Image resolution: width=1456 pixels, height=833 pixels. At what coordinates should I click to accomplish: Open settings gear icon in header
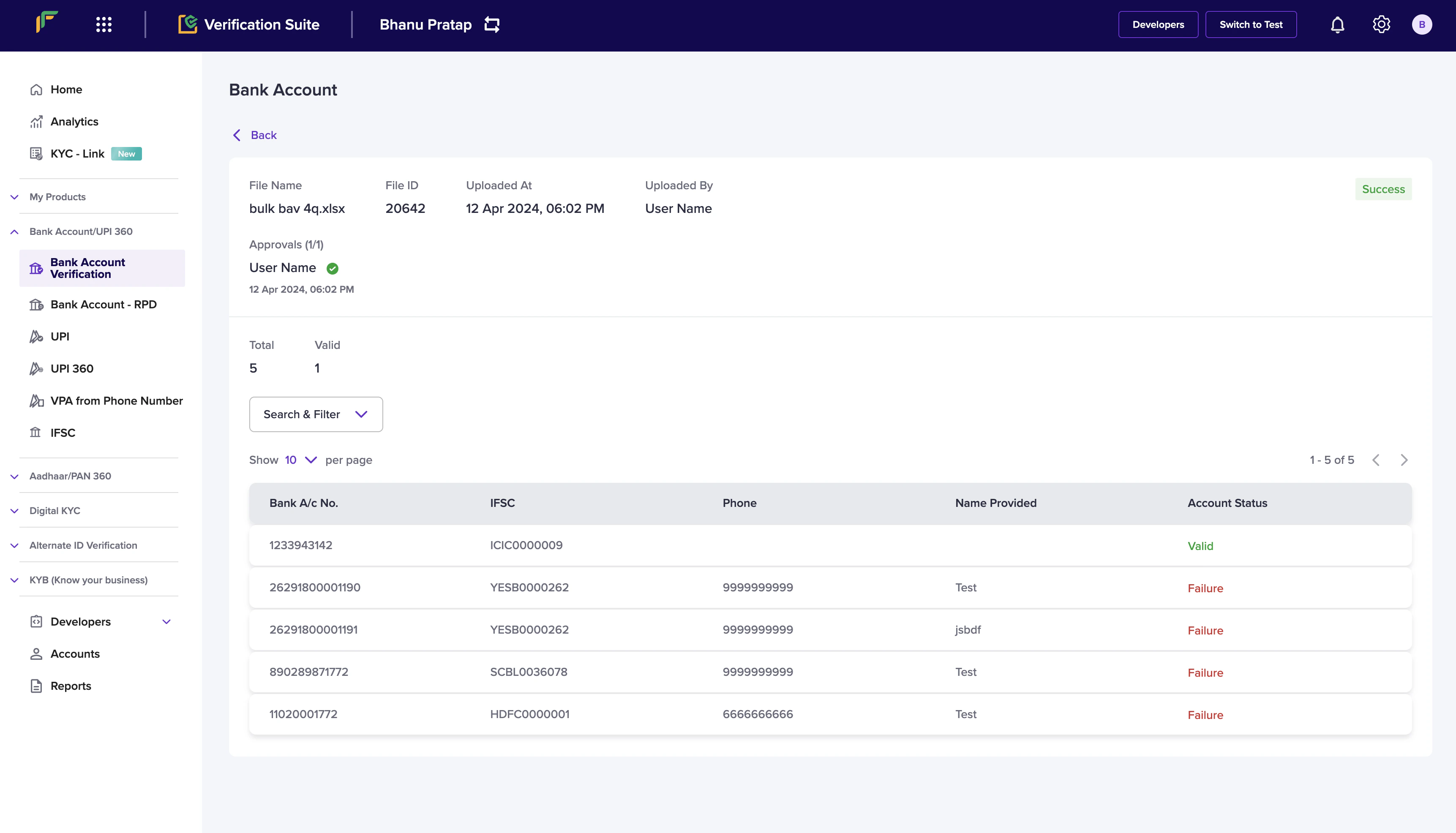click(1381, 24)
